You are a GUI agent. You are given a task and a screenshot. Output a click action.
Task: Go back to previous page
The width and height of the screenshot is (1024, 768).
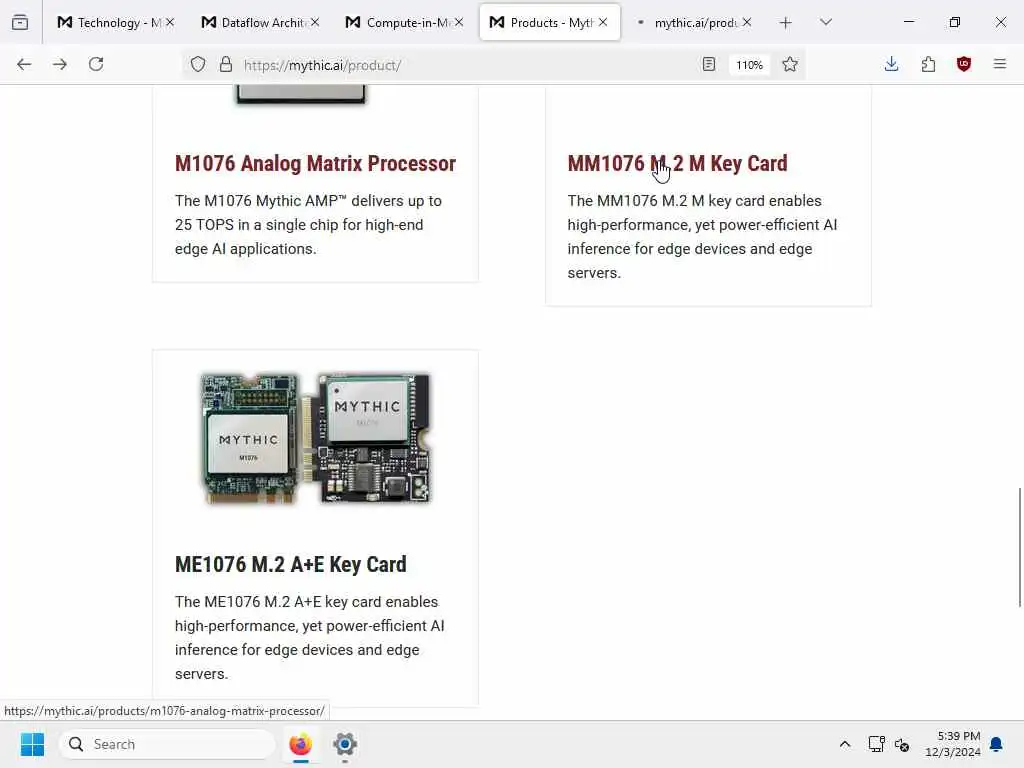coord(24,64)
